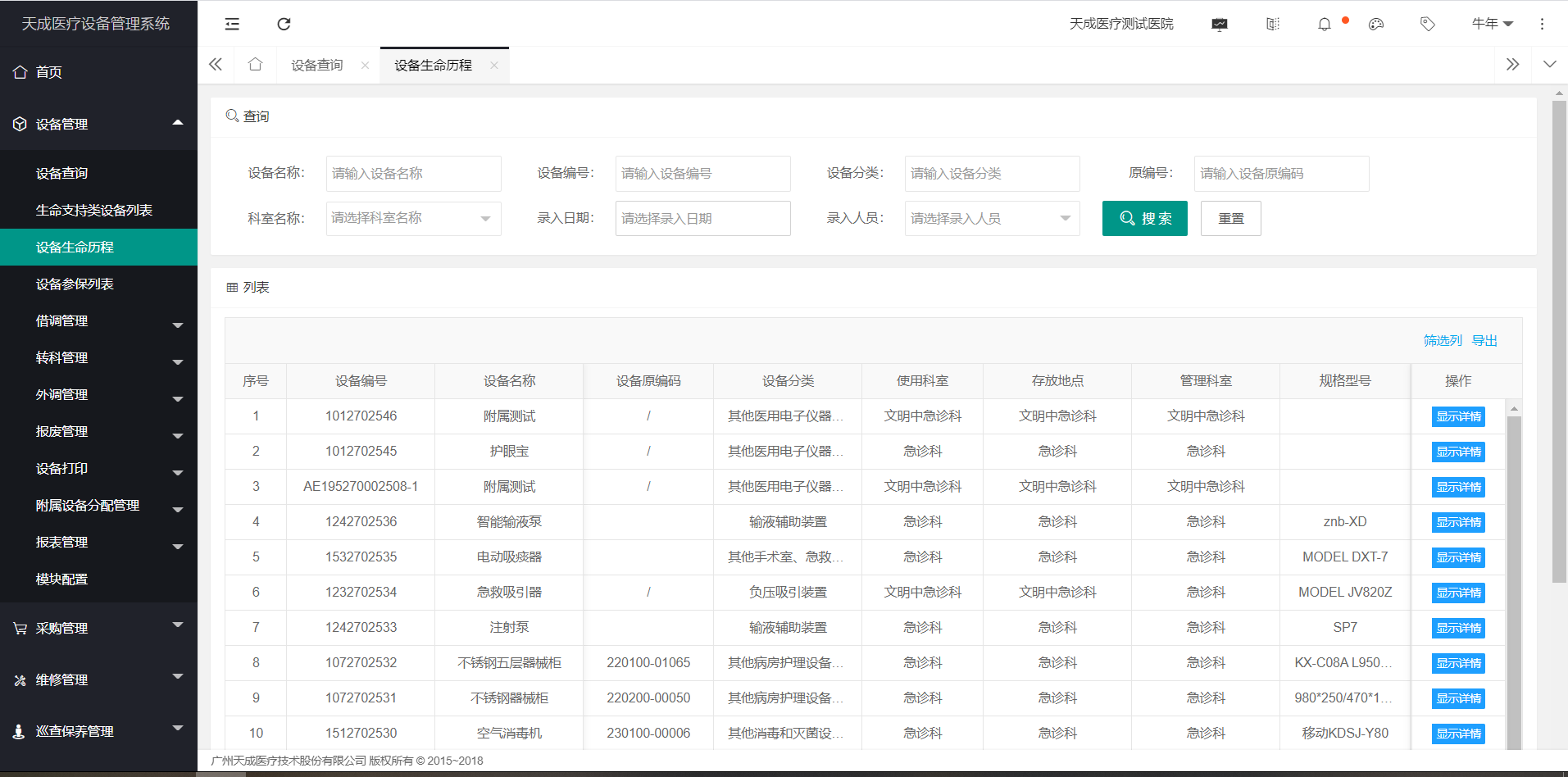The height and width of the screenshot is (777, 1568).
Task: Click the green 搜索 button
Action: point(1145,219)
